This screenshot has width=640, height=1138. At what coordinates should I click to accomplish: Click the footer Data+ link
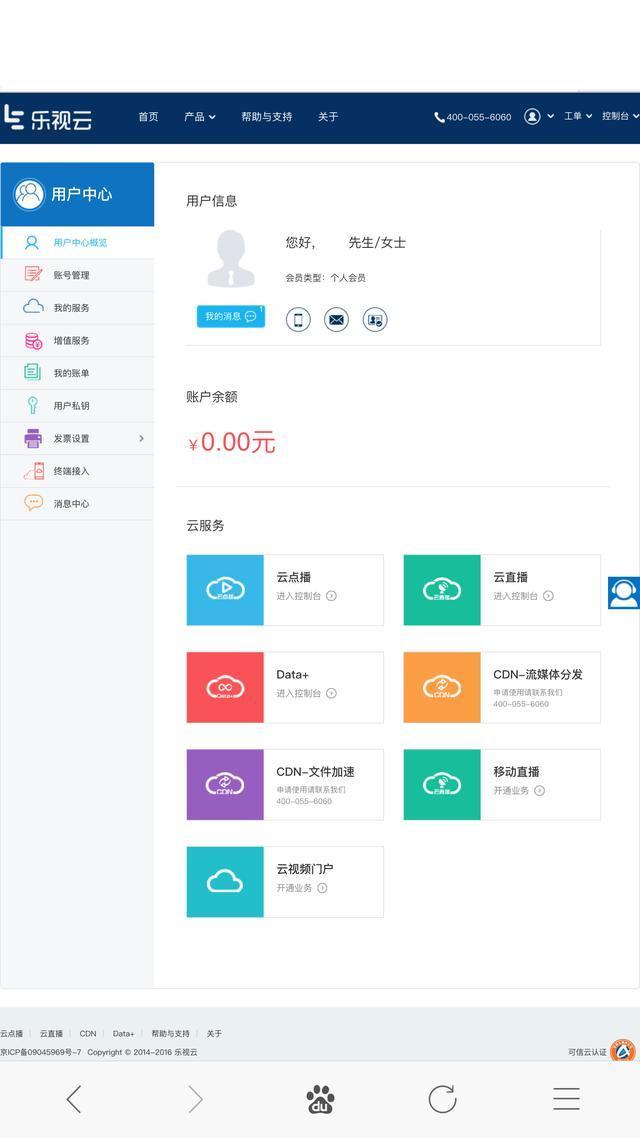(123, 1033)
